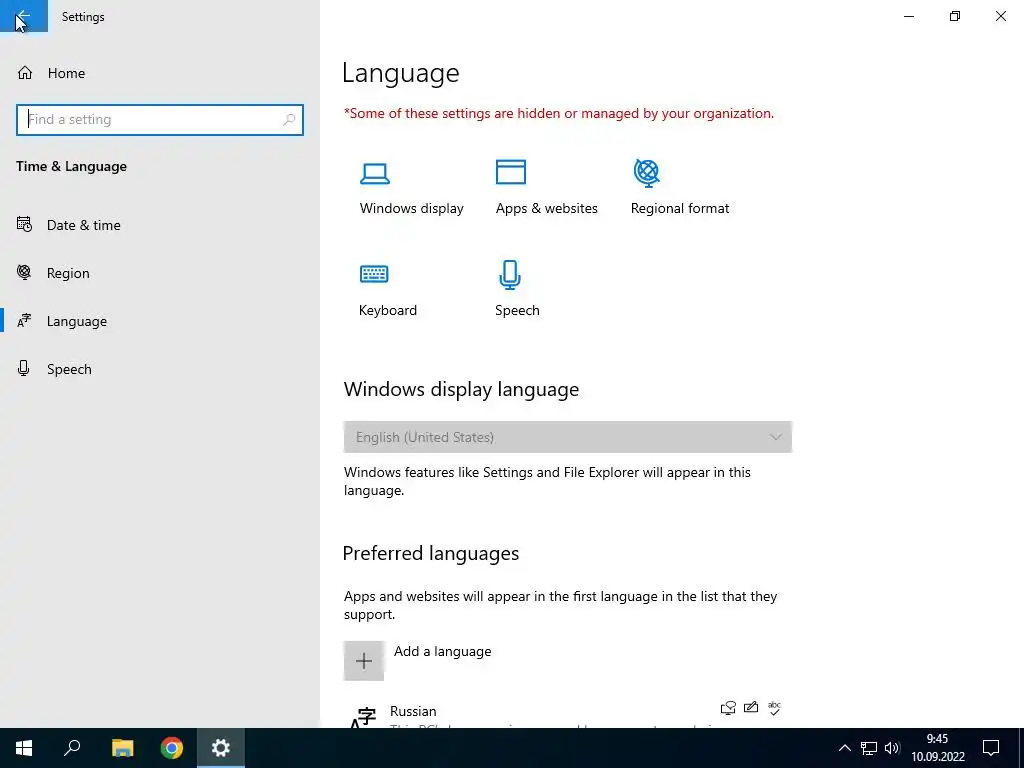Click the Date & time calendar icon
Screen dimensions: 1024x768
click(24, 225)
